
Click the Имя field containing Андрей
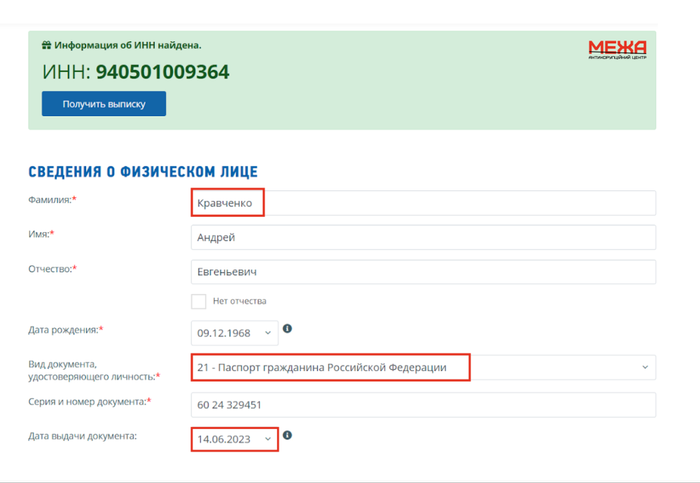point(422,238)
